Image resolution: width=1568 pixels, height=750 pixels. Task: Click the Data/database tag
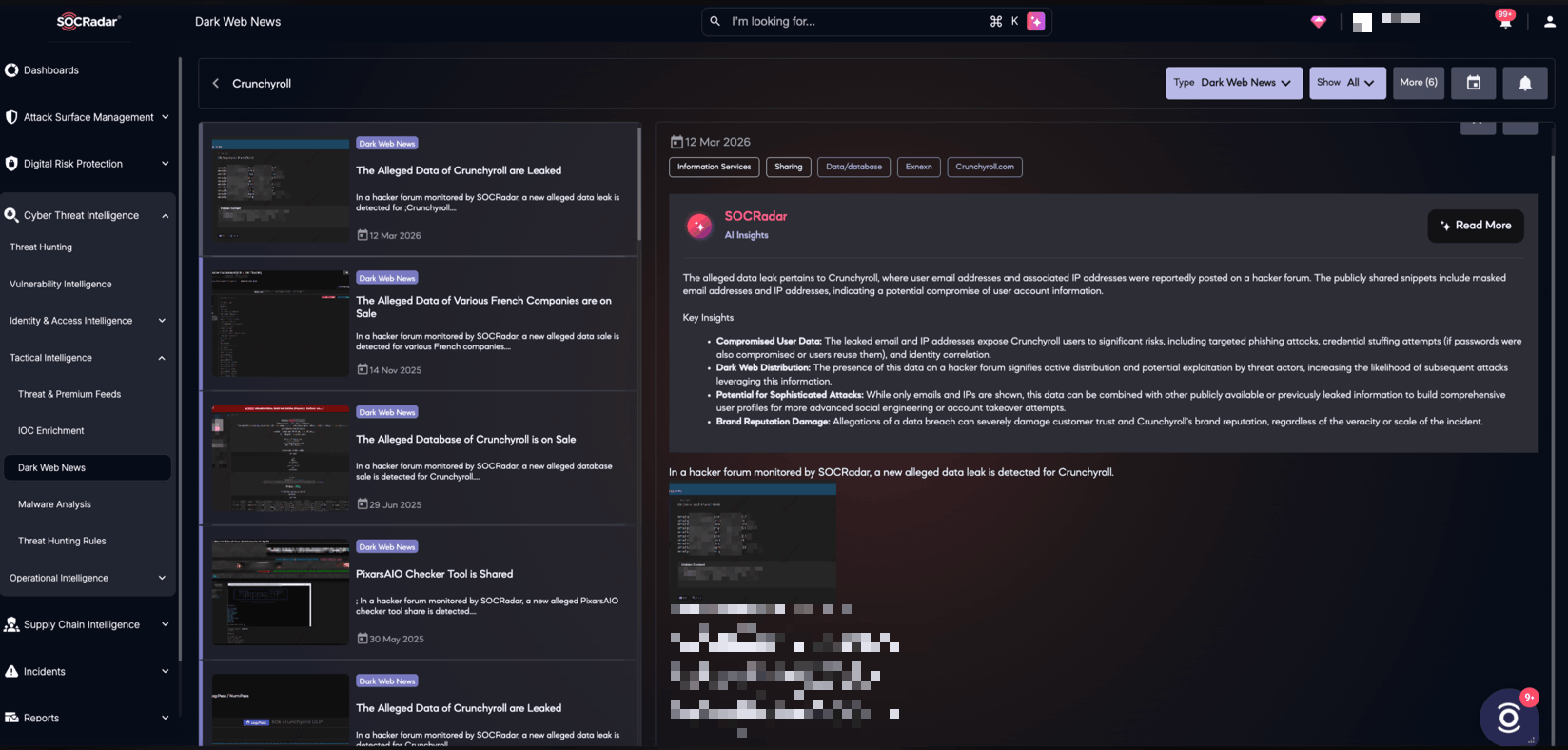(853, 167)
